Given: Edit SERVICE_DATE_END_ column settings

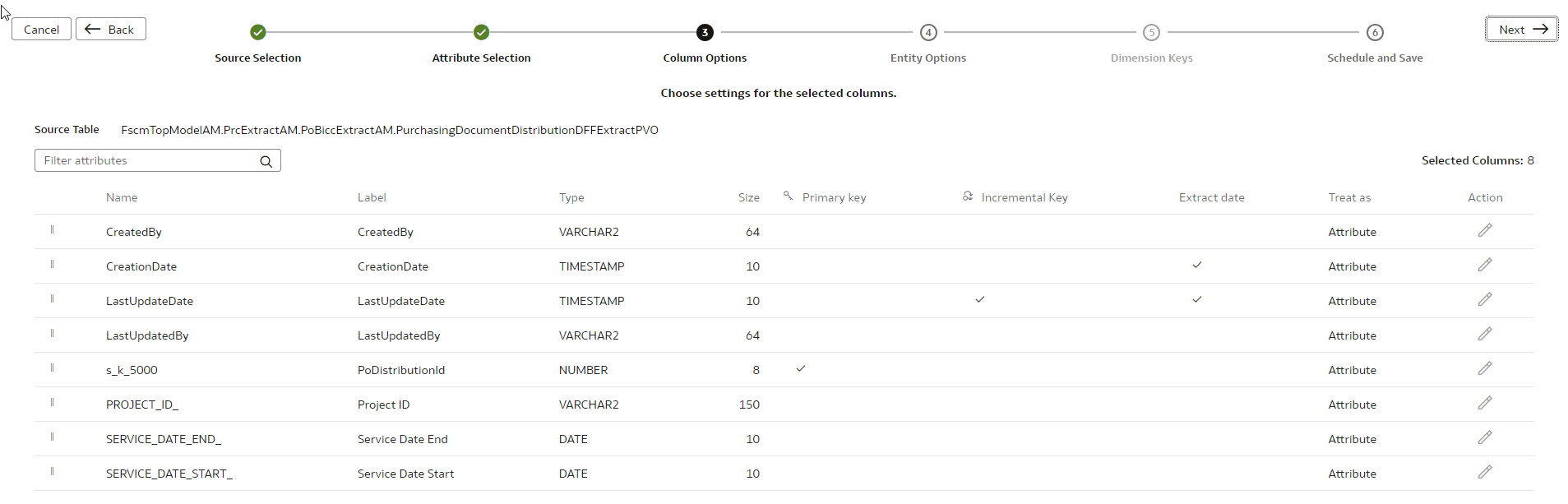Looking at the screenshot, I should coord(1484,438).
